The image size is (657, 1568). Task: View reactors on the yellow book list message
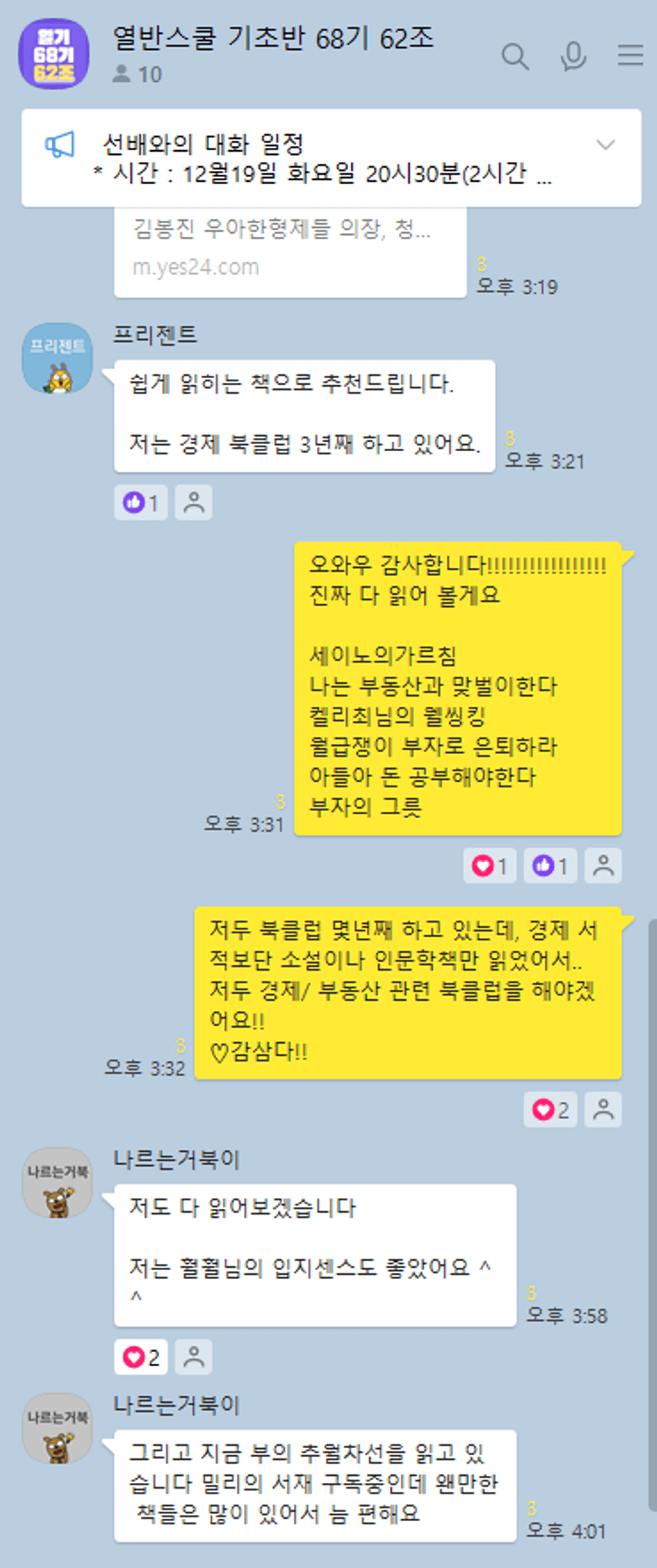click(x=604, y=866)
